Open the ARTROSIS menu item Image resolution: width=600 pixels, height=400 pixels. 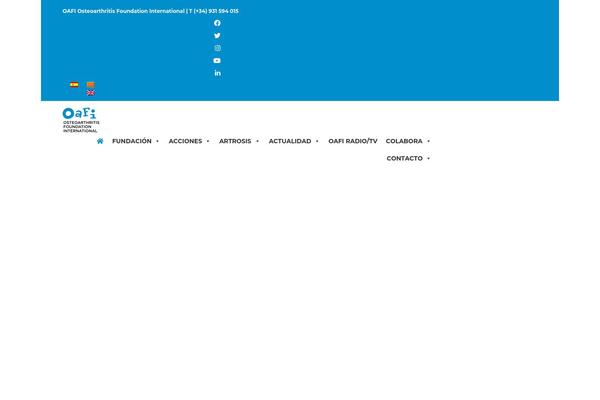(x=235, y=141)
